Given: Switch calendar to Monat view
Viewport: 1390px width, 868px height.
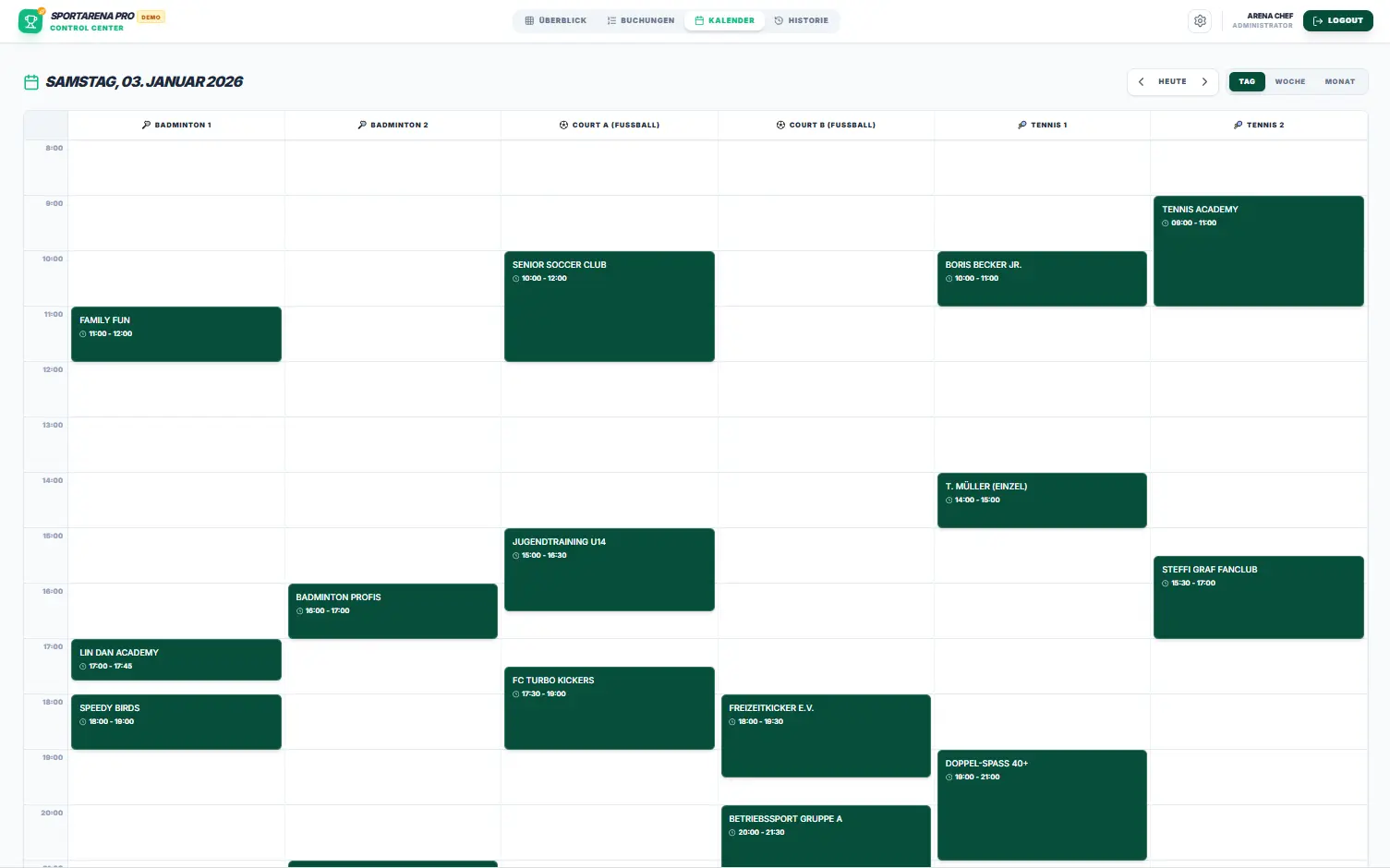Looking at the screenshot, I should [1339, 82].
